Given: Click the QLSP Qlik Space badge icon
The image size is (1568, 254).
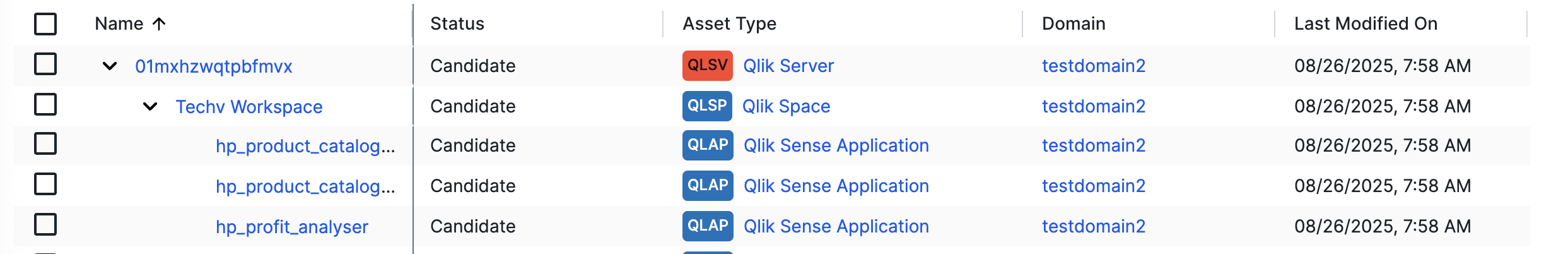Looking at the screenshot, I should (x=707, y=106).
